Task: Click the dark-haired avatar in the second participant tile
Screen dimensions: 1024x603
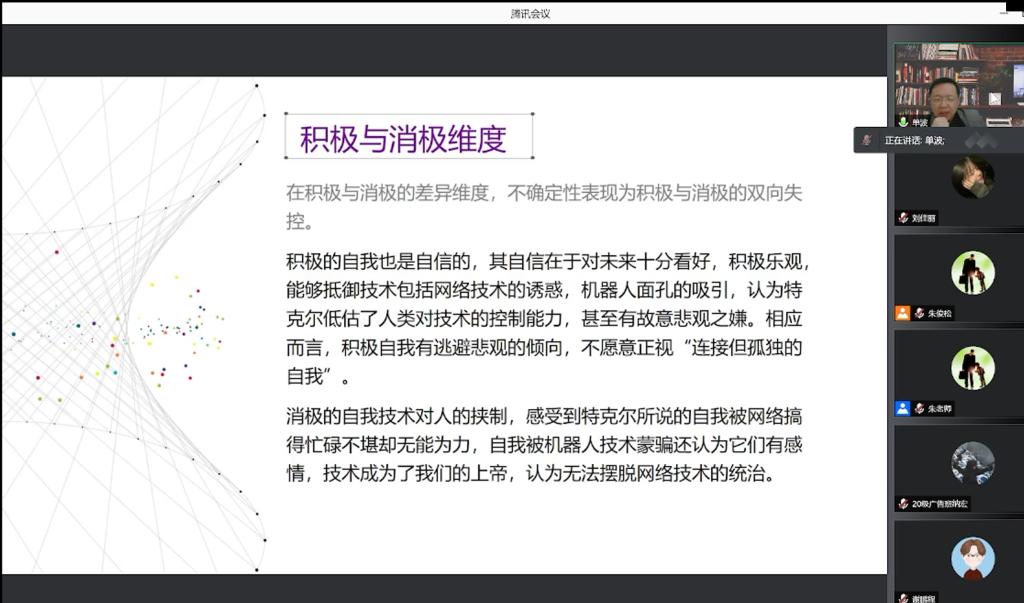Action: click(x=973, y=177)
